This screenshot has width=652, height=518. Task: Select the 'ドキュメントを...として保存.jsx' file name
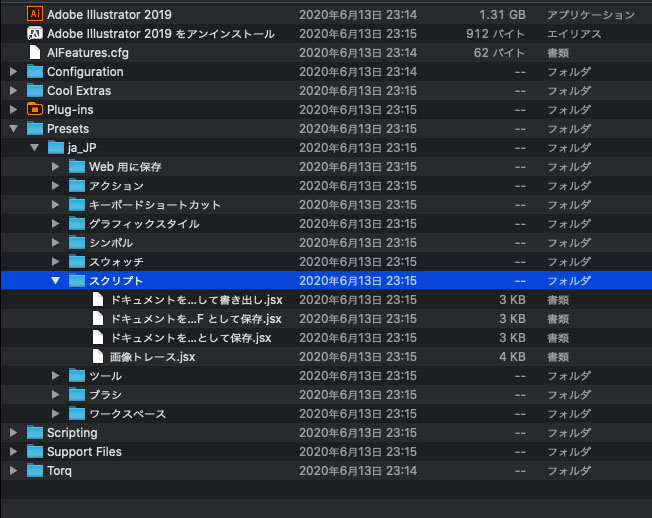coord(191,338)
